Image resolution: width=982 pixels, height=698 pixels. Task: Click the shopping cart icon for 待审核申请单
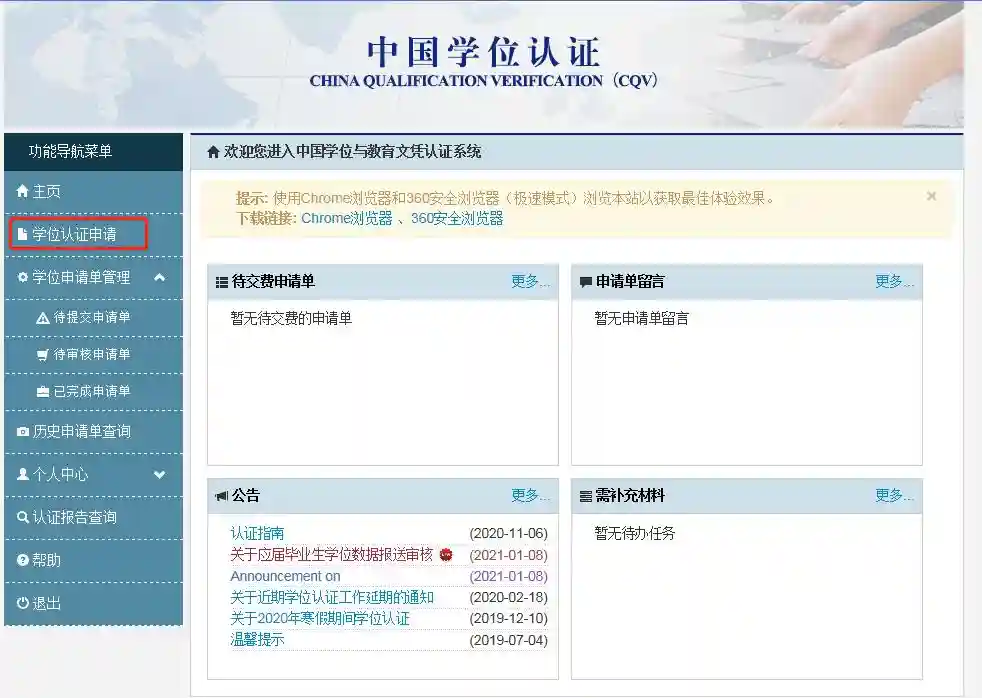tap(42, 355)
